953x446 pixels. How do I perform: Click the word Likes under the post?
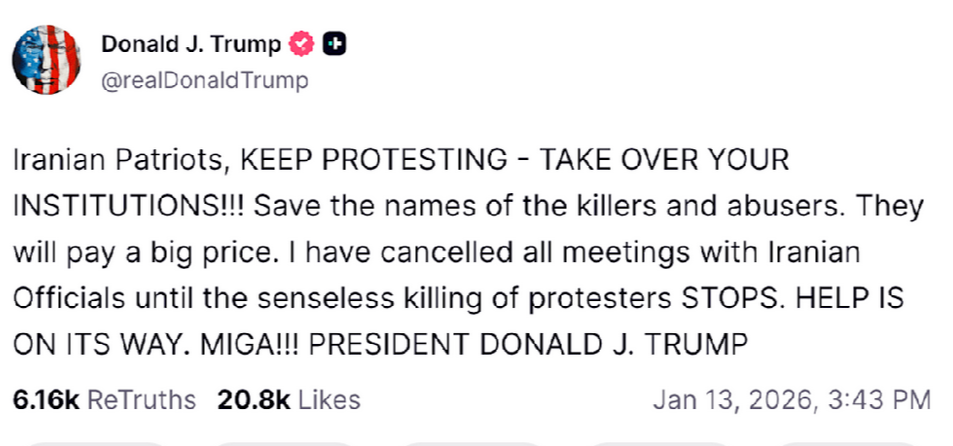pos(329,400)
